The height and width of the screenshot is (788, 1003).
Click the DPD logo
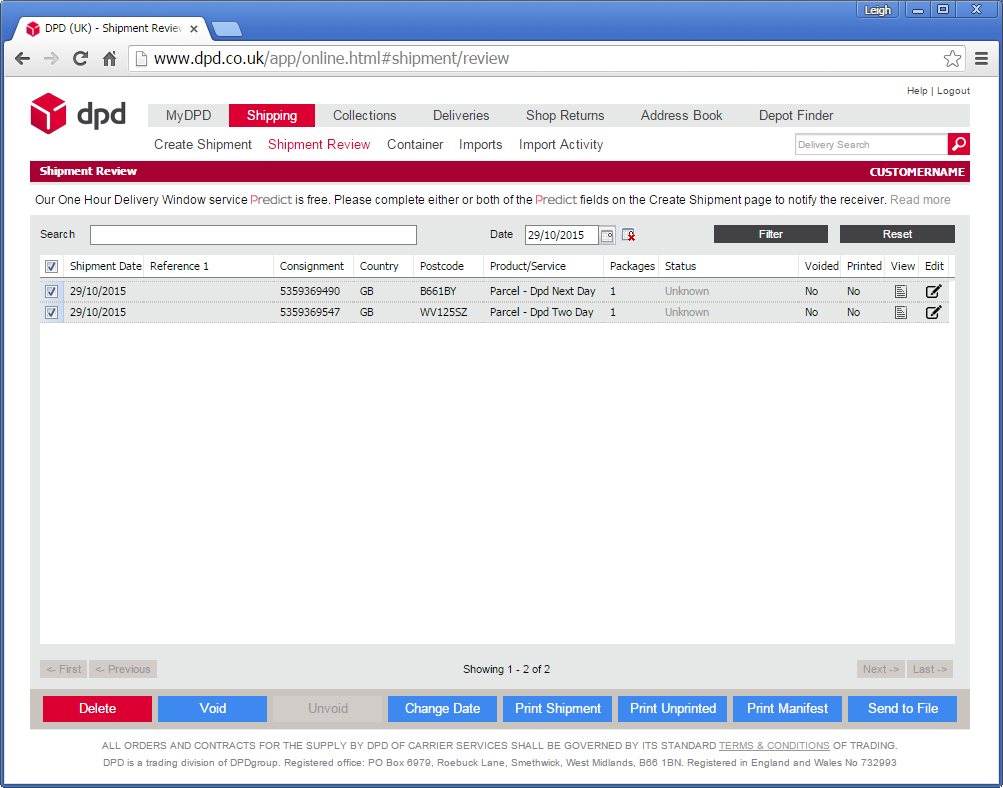click(x=78, y=114)
